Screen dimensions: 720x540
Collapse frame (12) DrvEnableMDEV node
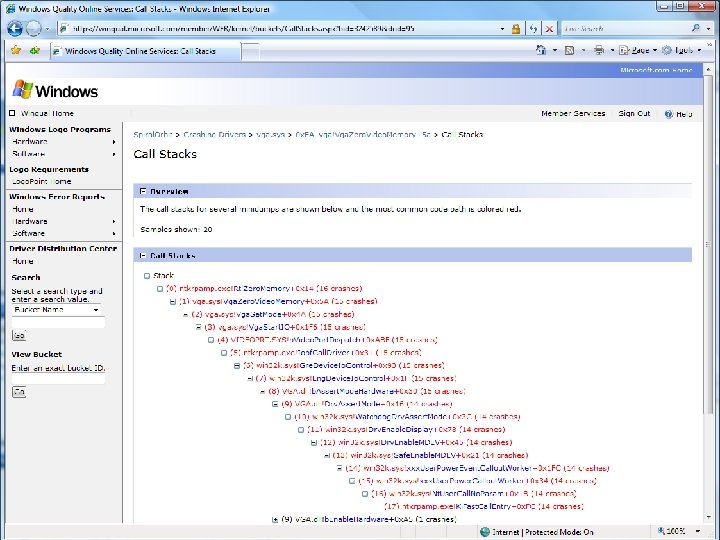314,443
